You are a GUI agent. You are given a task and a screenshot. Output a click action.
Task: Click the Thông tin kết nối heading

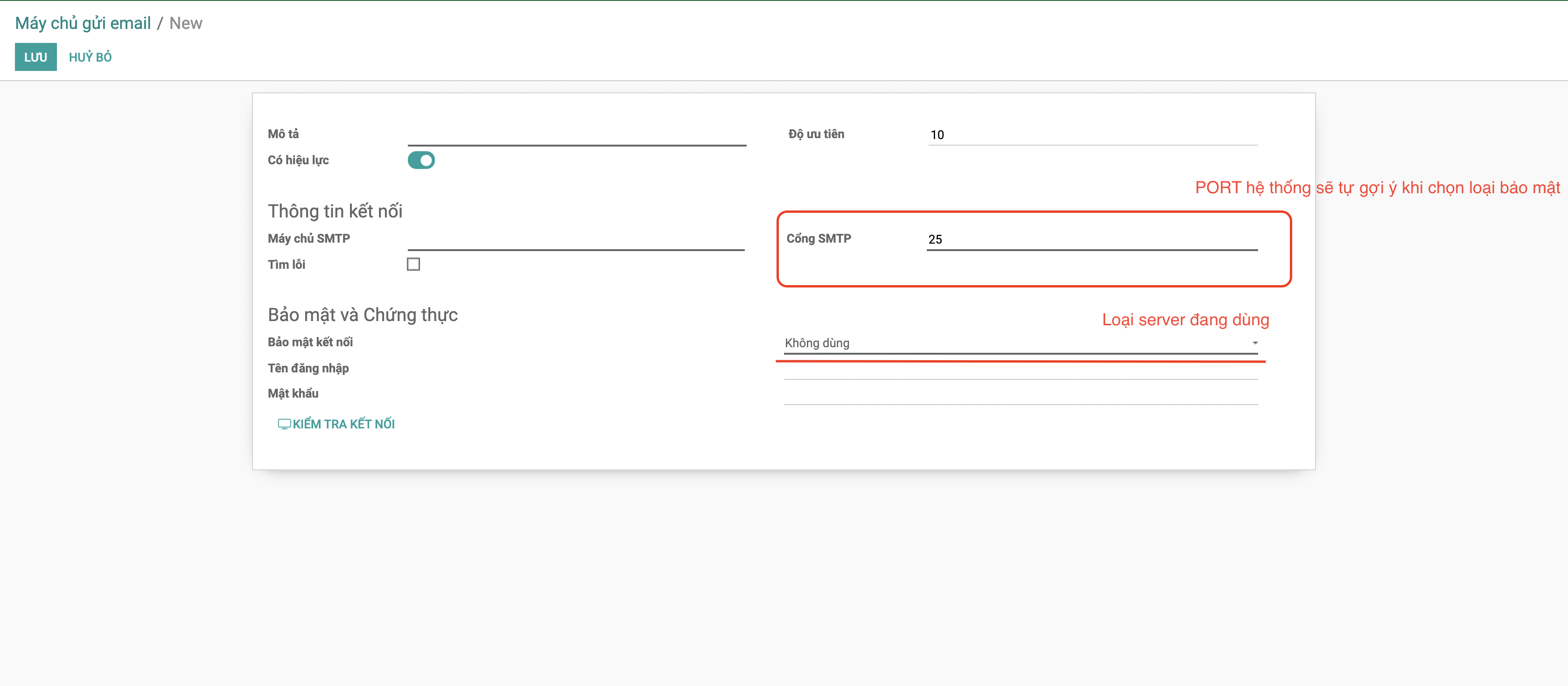(335, 211)
